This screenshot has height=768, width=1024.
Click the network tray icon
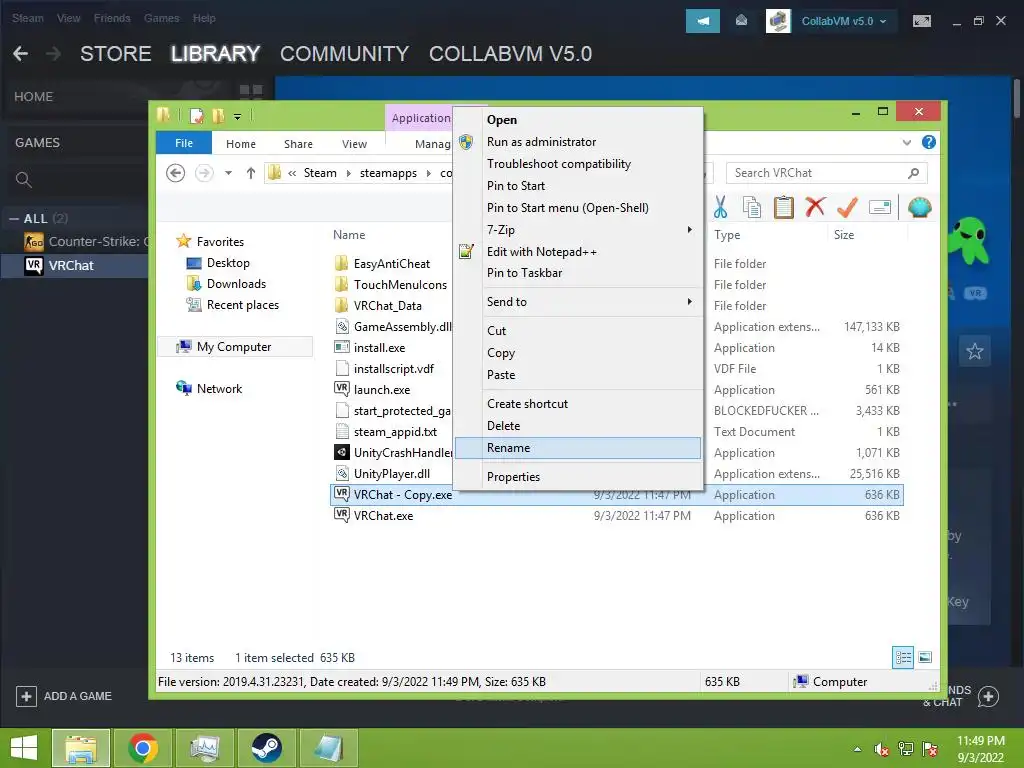point(906,748)
